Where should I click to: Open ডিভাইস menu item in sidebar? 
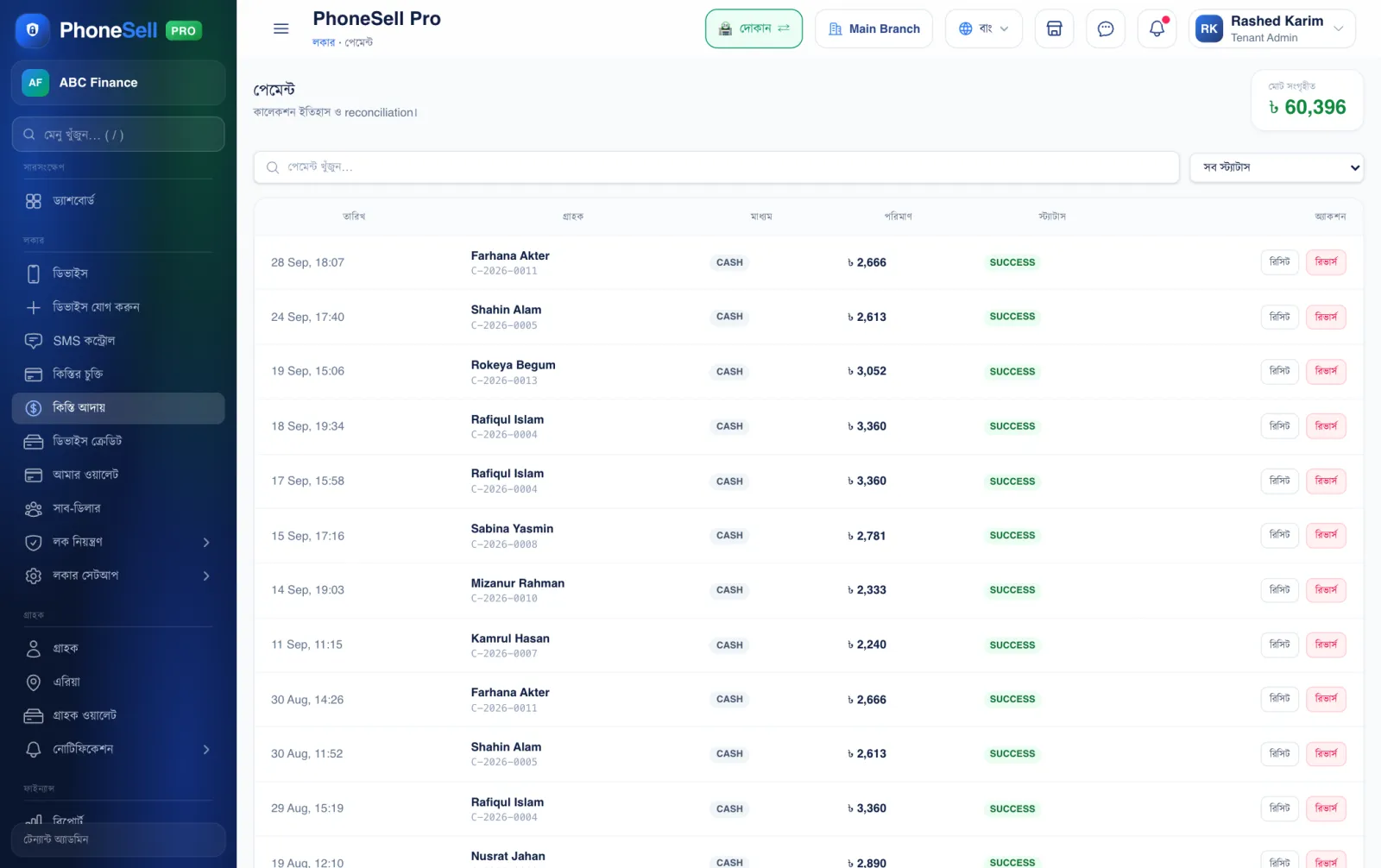(118, 274)
